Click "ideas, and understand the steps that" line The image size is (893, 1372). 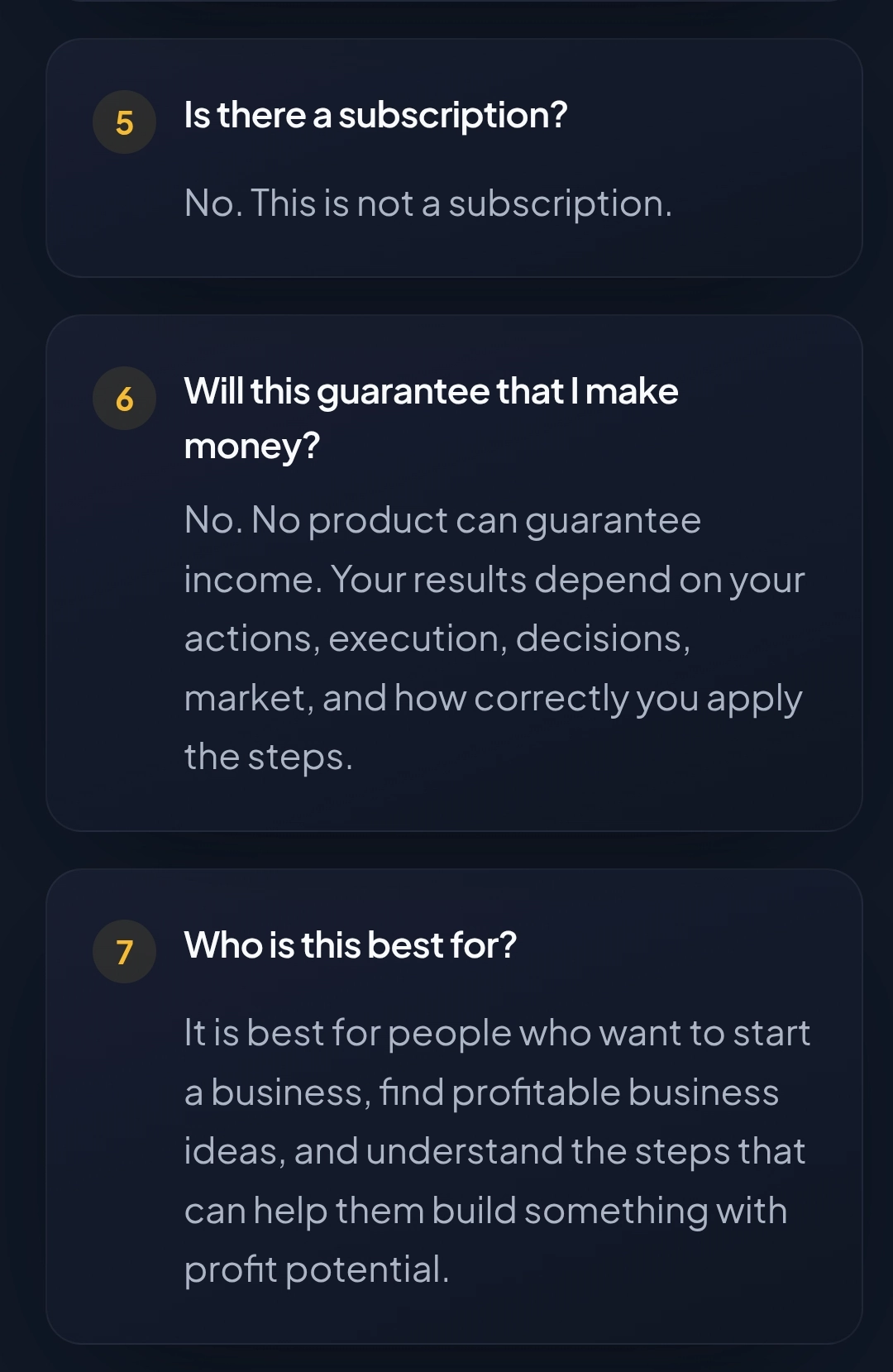(x=494, y=1152)
